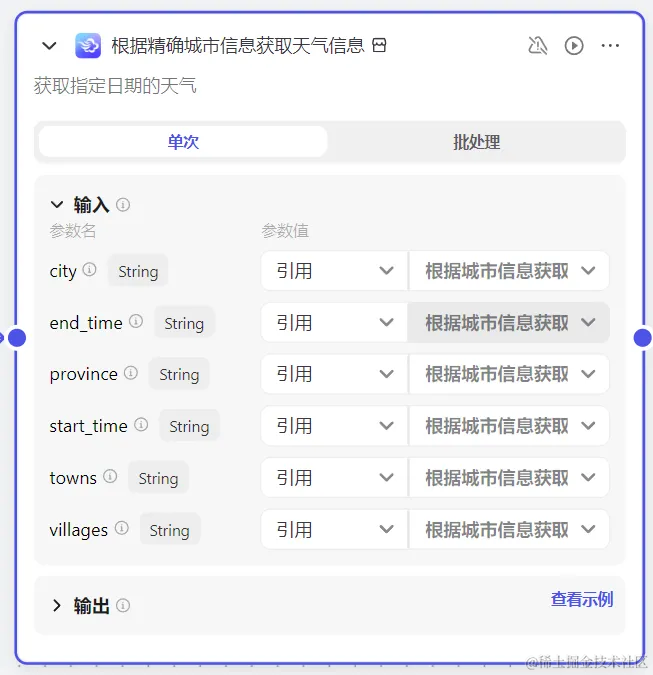Screen dimensions: 653x675
Task: Show info icon for start_time parameter
Action: coord(141,425)
